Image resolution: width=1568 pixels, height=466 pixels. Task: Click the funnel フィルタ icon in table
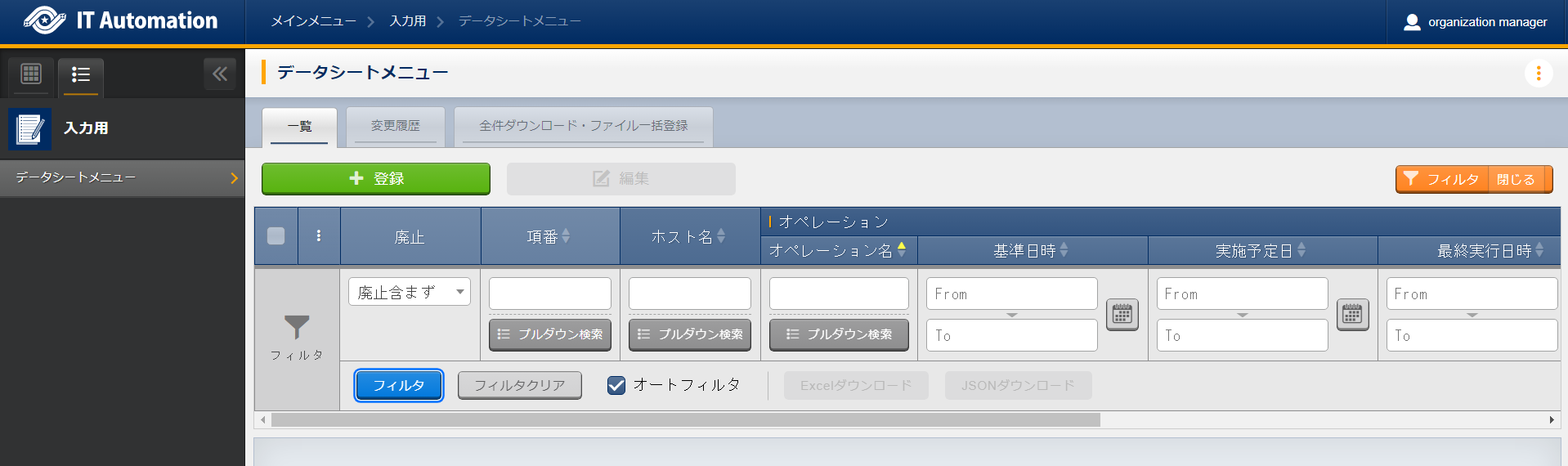click(x=297, y=328)
